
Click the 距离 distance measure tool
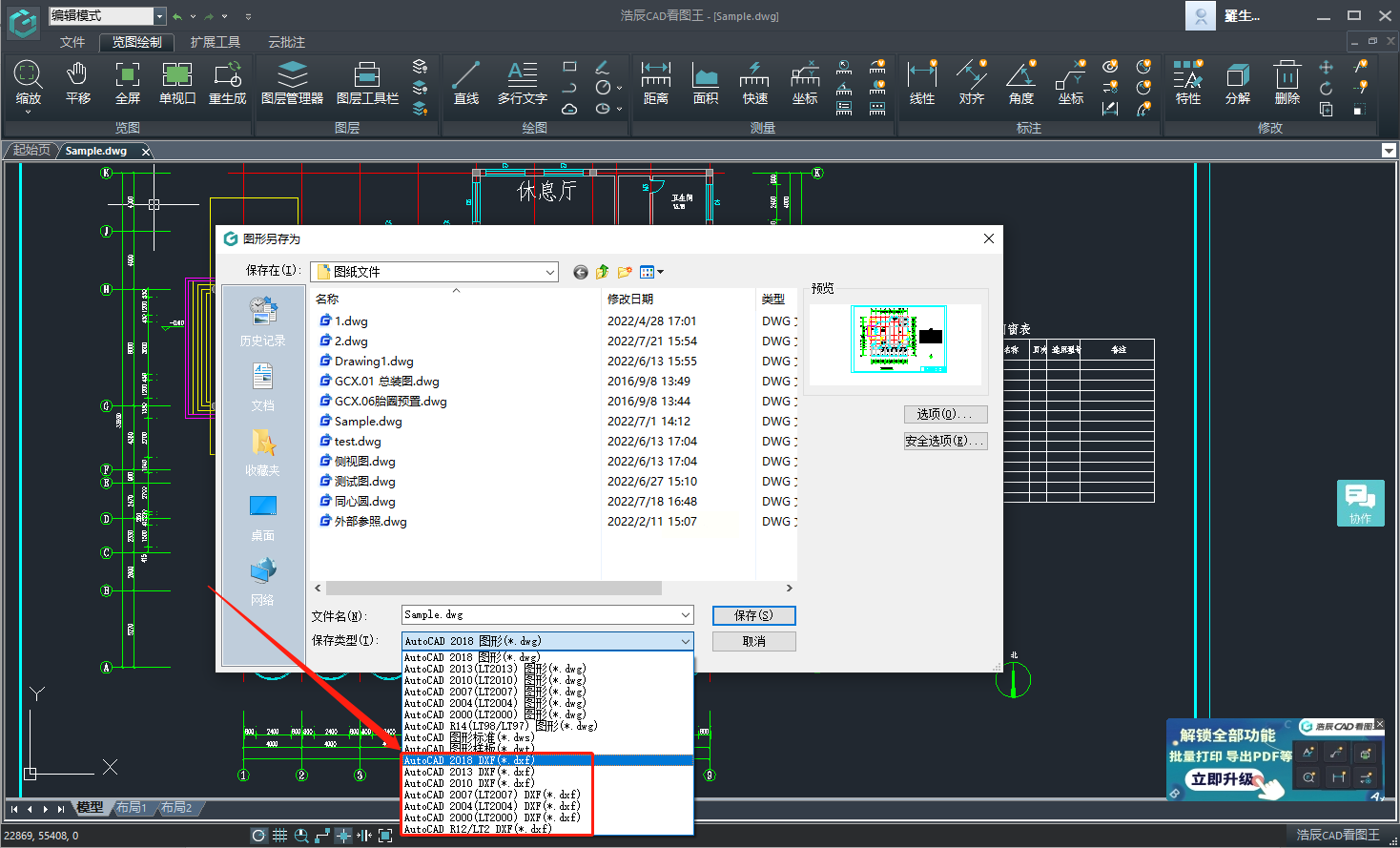[656, 82]
